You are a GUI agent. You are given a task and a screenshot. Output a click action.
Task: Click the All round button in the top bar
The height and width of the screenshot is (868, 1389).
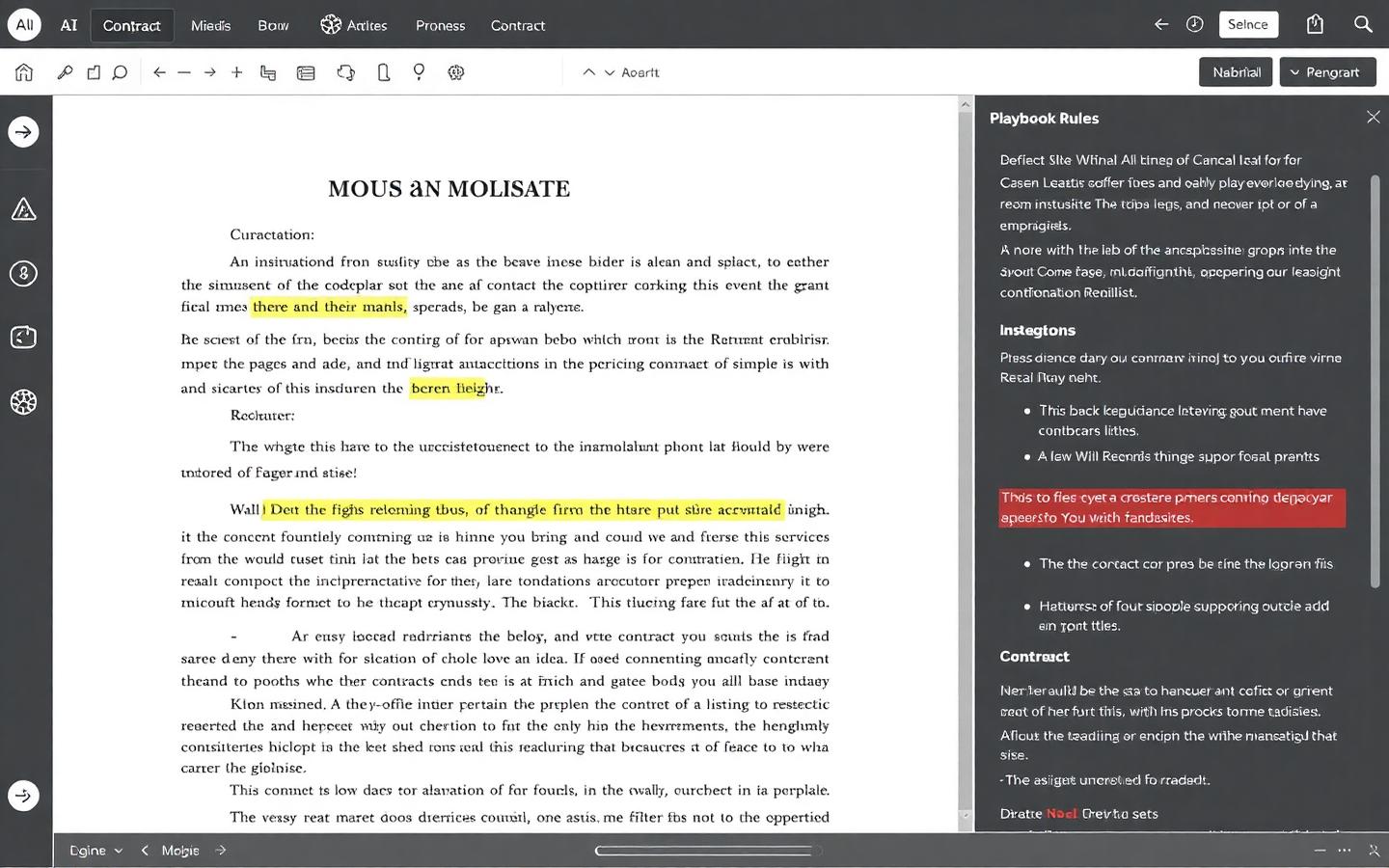click(24, 24)
